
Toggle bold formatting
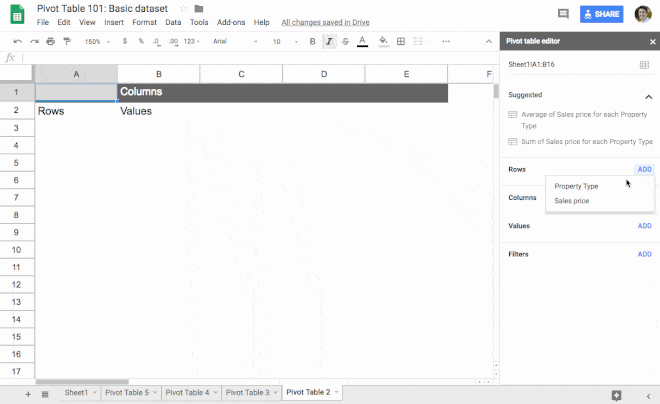(312, 41)
